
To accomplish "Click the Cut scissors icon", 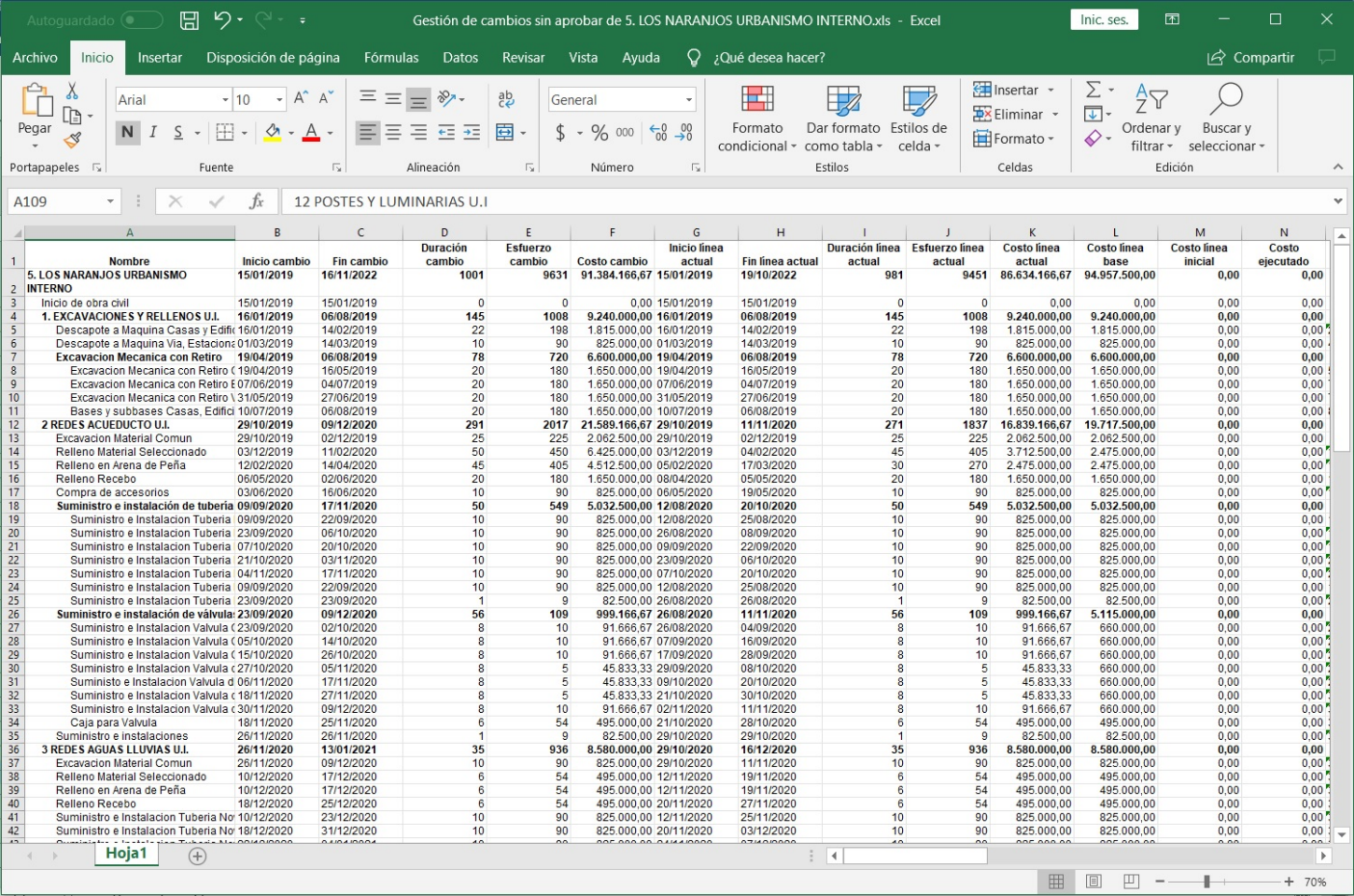I will point(71,92).
